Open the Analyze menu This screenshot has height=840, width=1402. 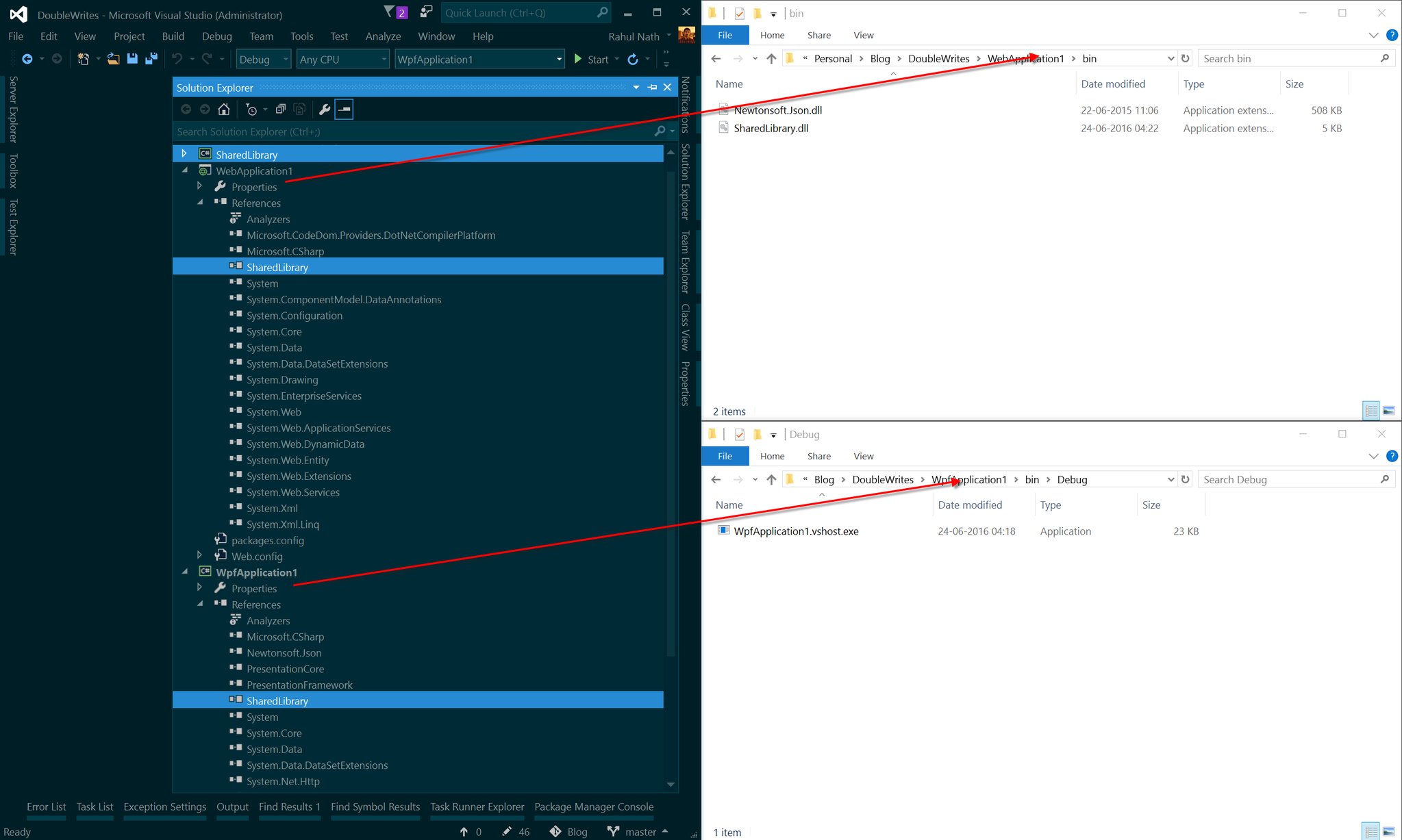click(383, 36)
